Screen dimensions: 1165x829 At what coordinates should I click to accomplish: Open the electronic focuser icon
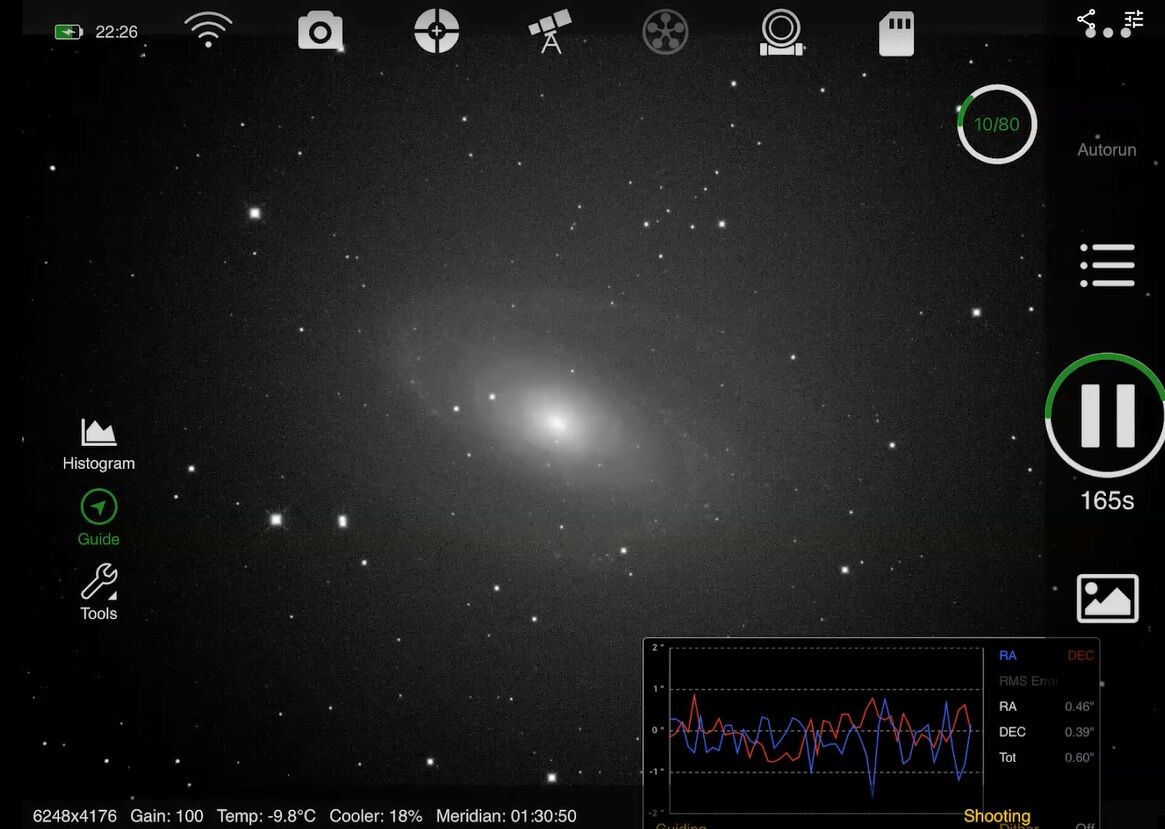pyautogui.click(x=781, y=32)
